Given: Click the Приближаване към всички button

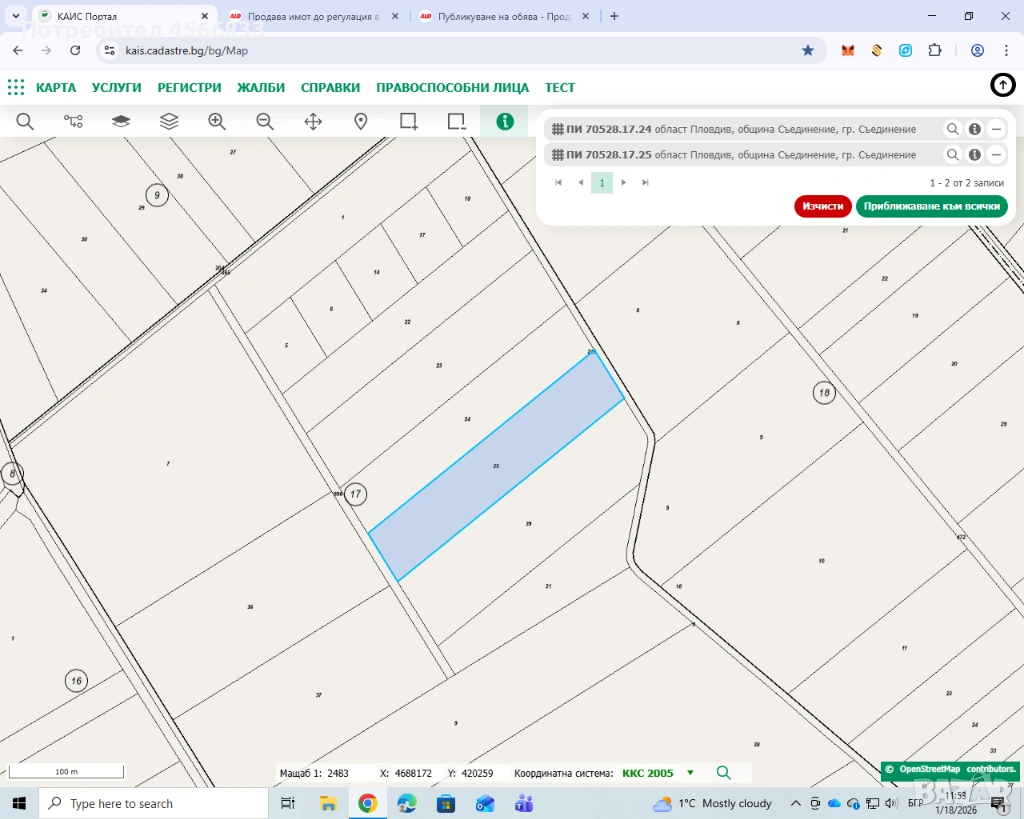Looking at the screenshot, I should [931, 206].
